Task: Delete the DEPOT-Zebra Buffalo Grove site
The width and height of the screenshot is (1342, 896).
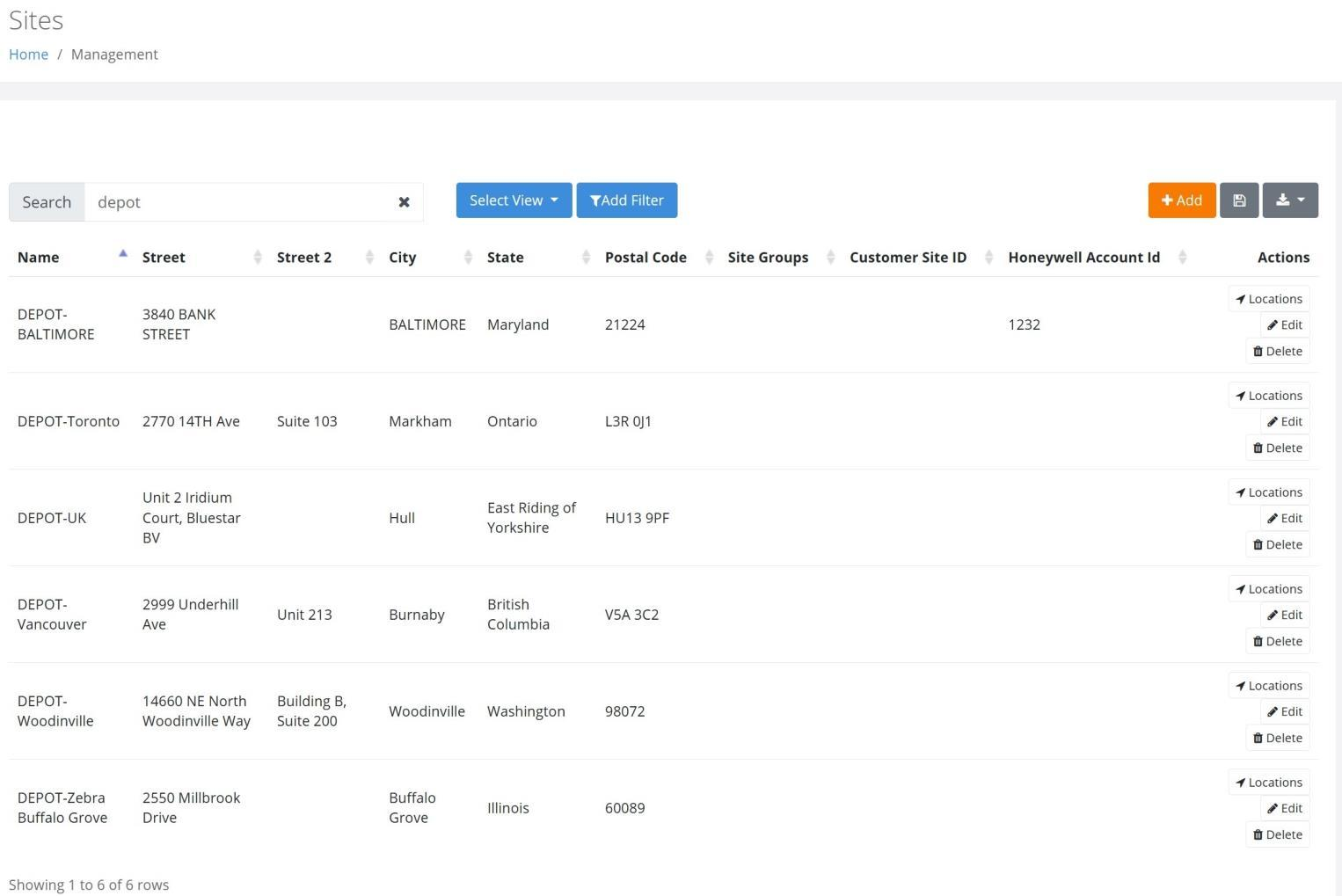Action: (x=1278, y=834)
